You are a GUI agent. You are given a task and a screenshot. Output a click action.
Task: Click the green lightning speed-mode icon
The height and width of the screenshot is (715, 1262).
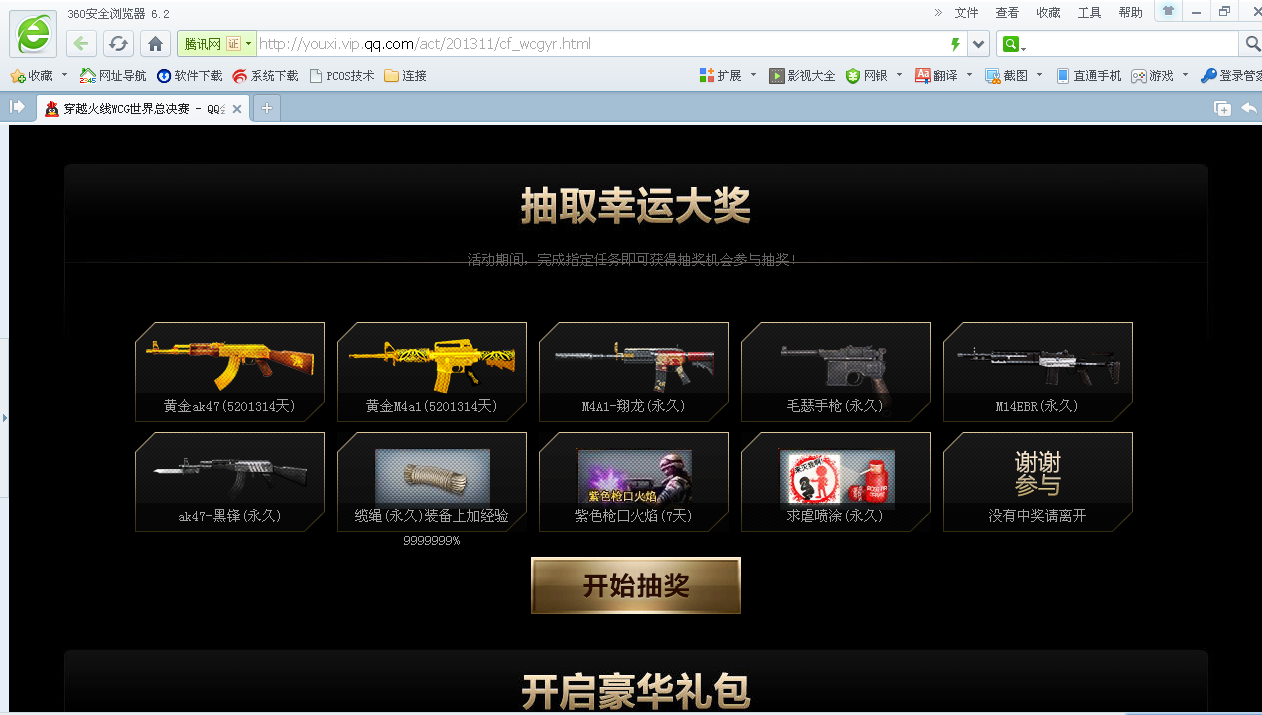(x=955, y=44)
